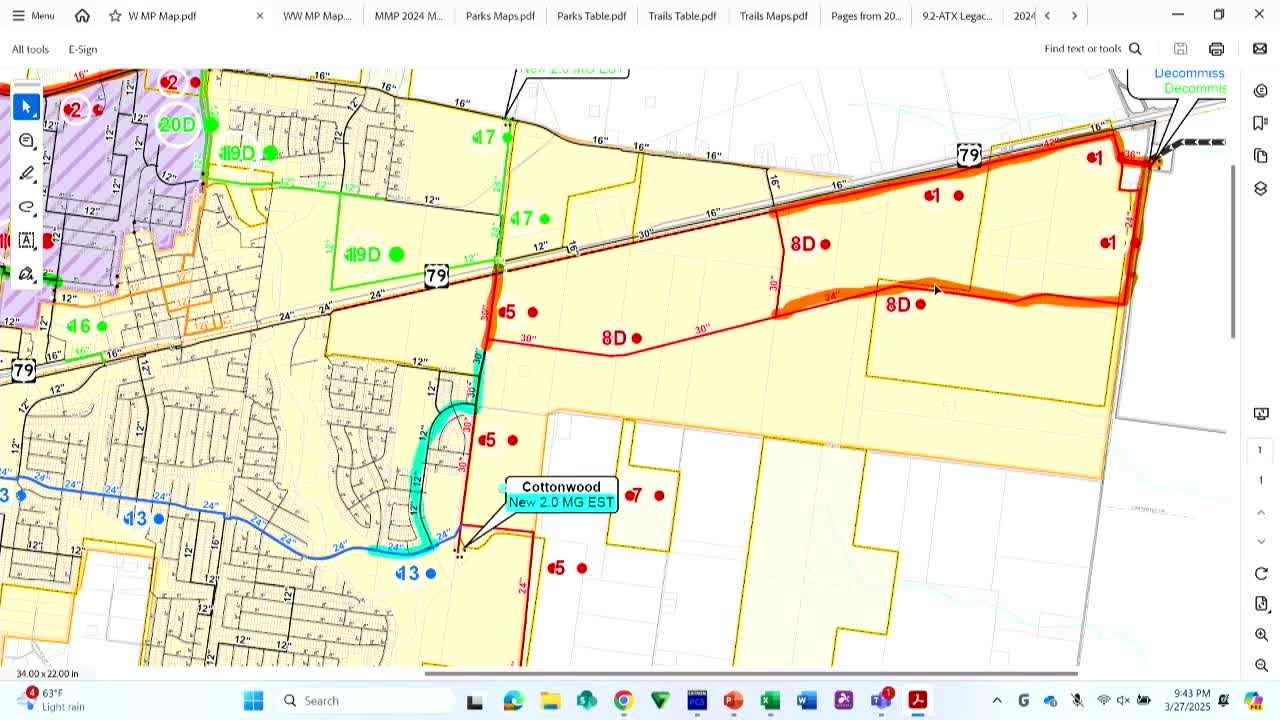
Task: Star the W MP Map.pdf document
Action: click(x=115, y=16)
